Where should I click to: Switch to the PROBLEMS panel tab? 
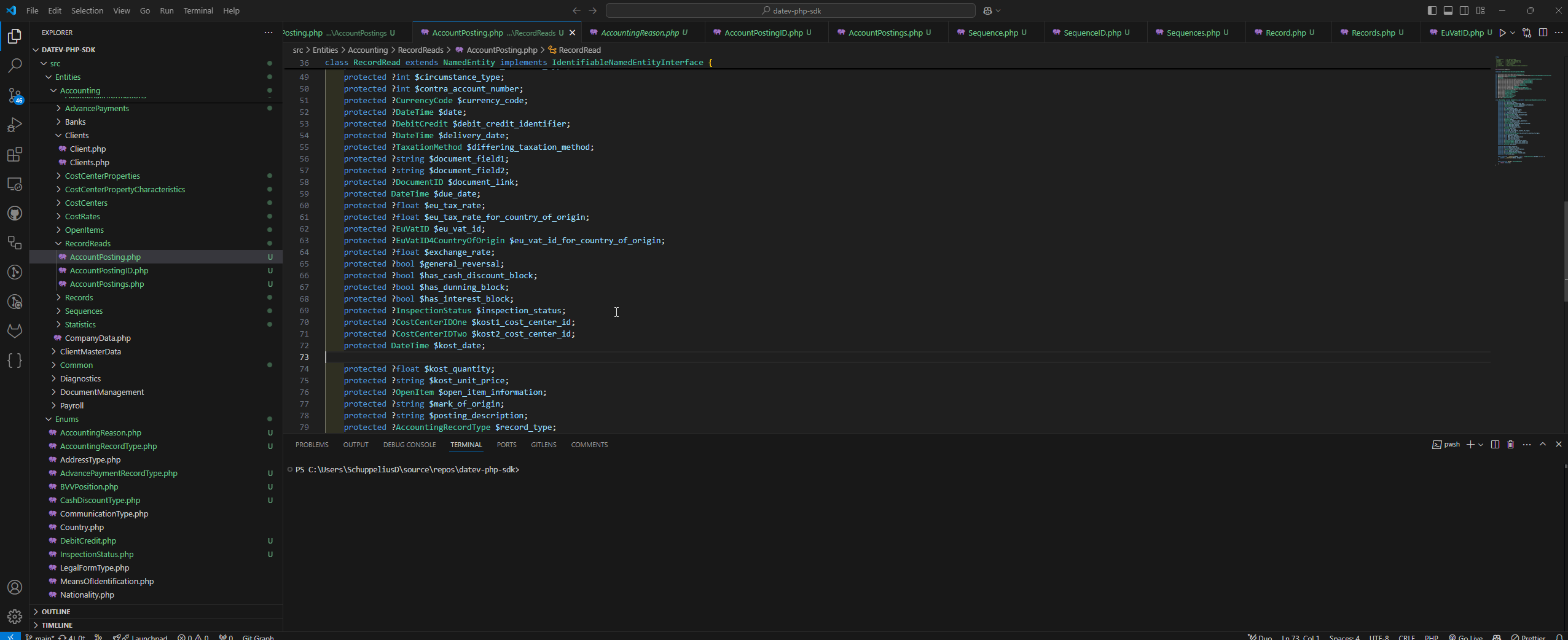312,445
